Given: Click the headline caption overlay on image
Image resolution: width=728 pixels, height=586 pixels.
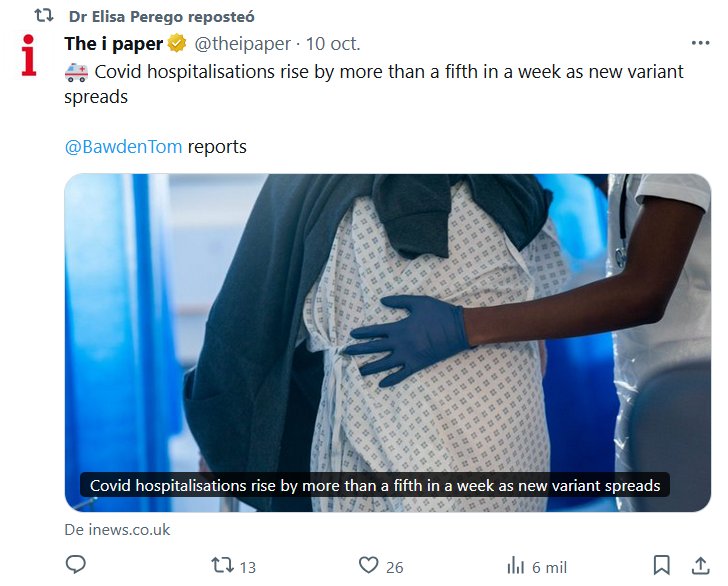Looking at the screenshot, I should pos(375,485).
